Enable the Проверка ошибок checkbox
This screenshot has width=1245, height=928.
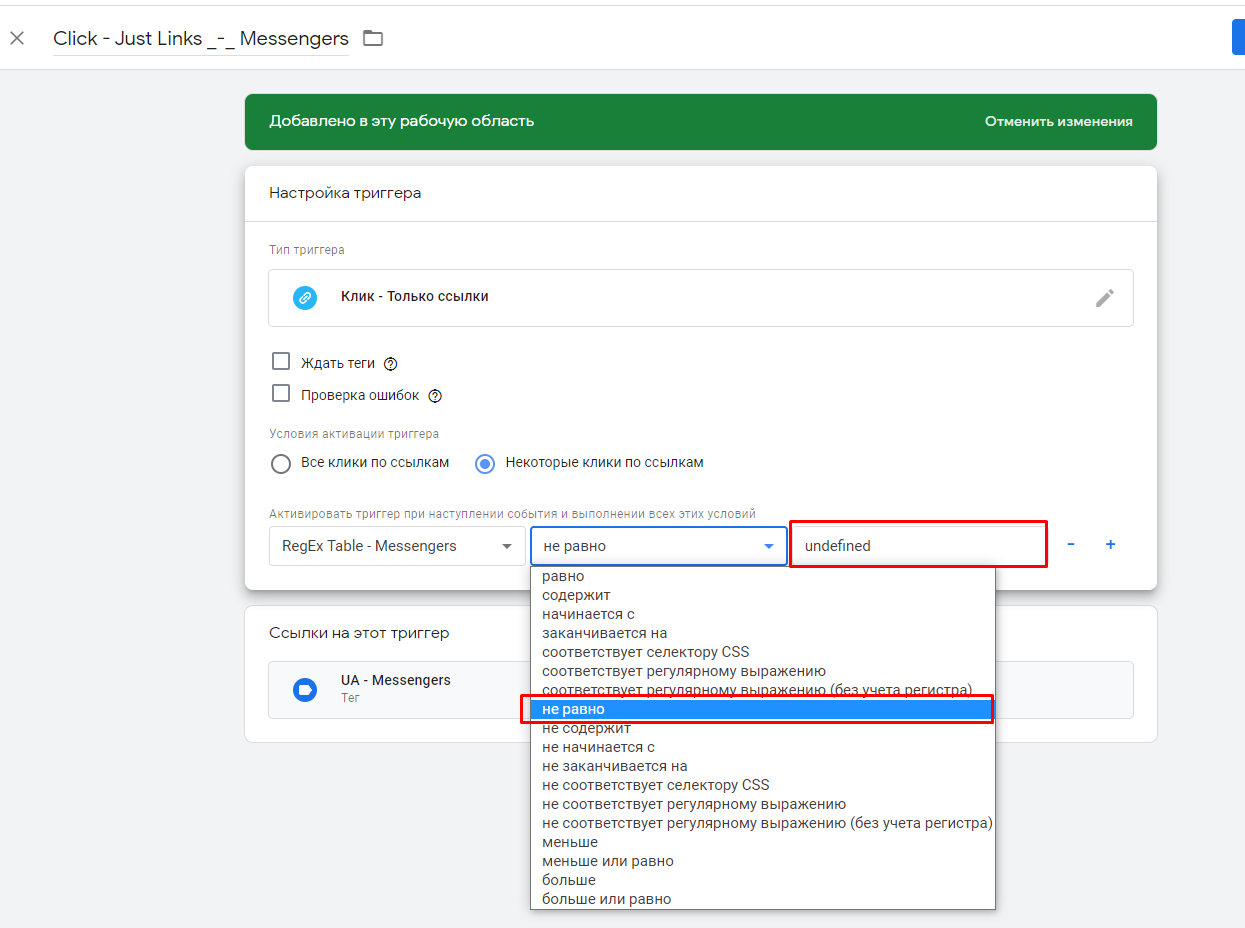click(x=281, y=394)
